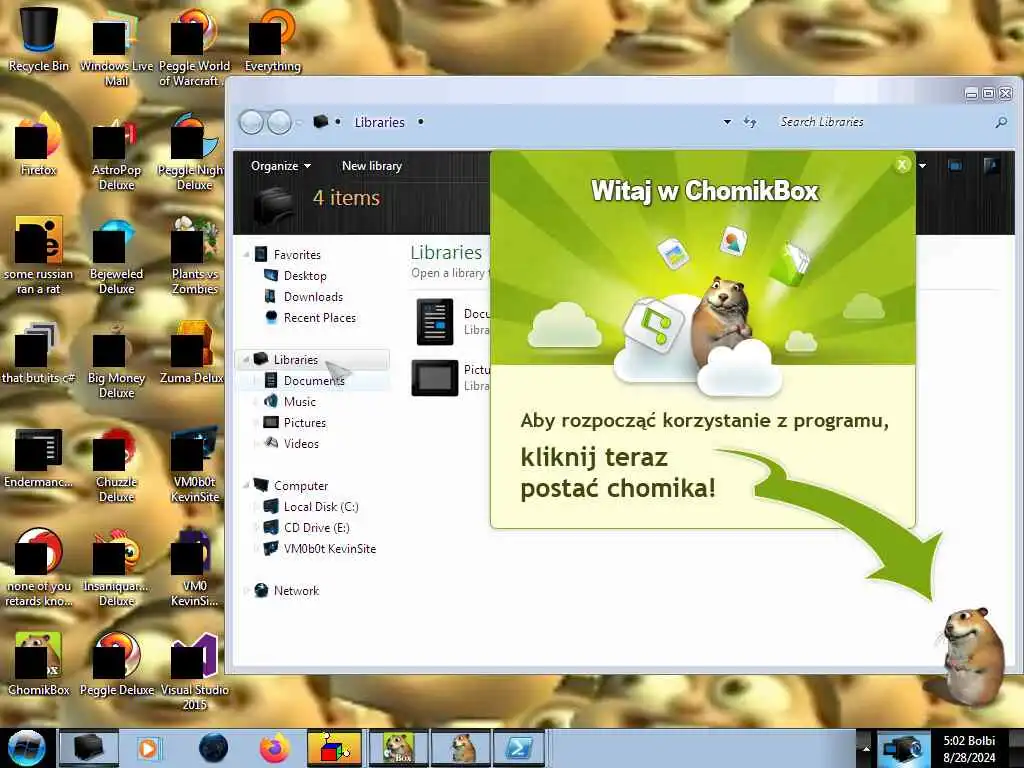
Task: Toggle the preview pane button
Action: pos(955,166)
